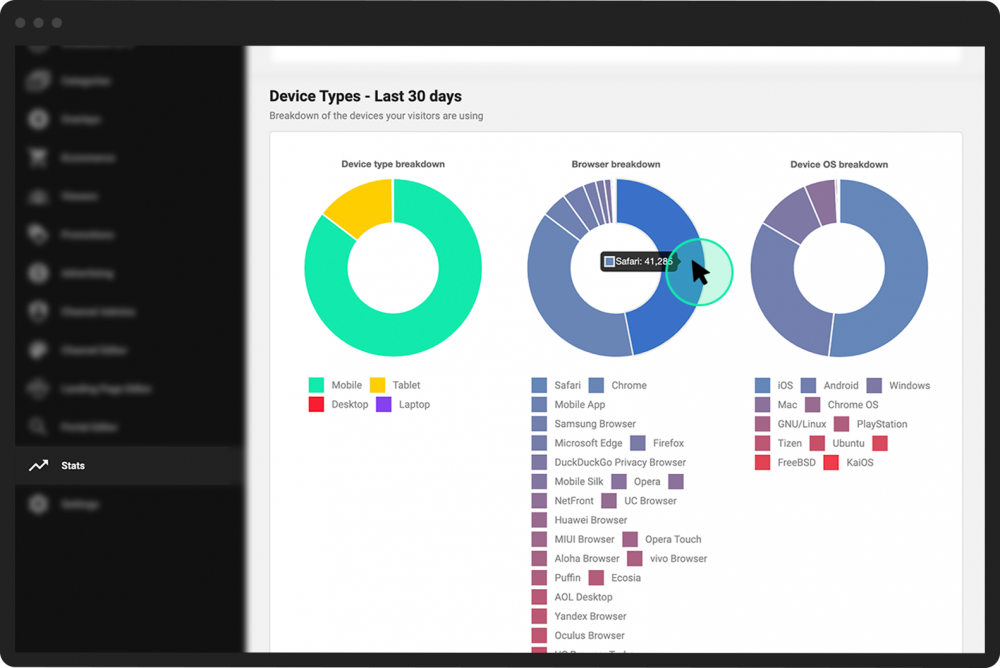Click the Oculus Browser legend label
This screenshot has height=668, width=1000.
[589, 635]
